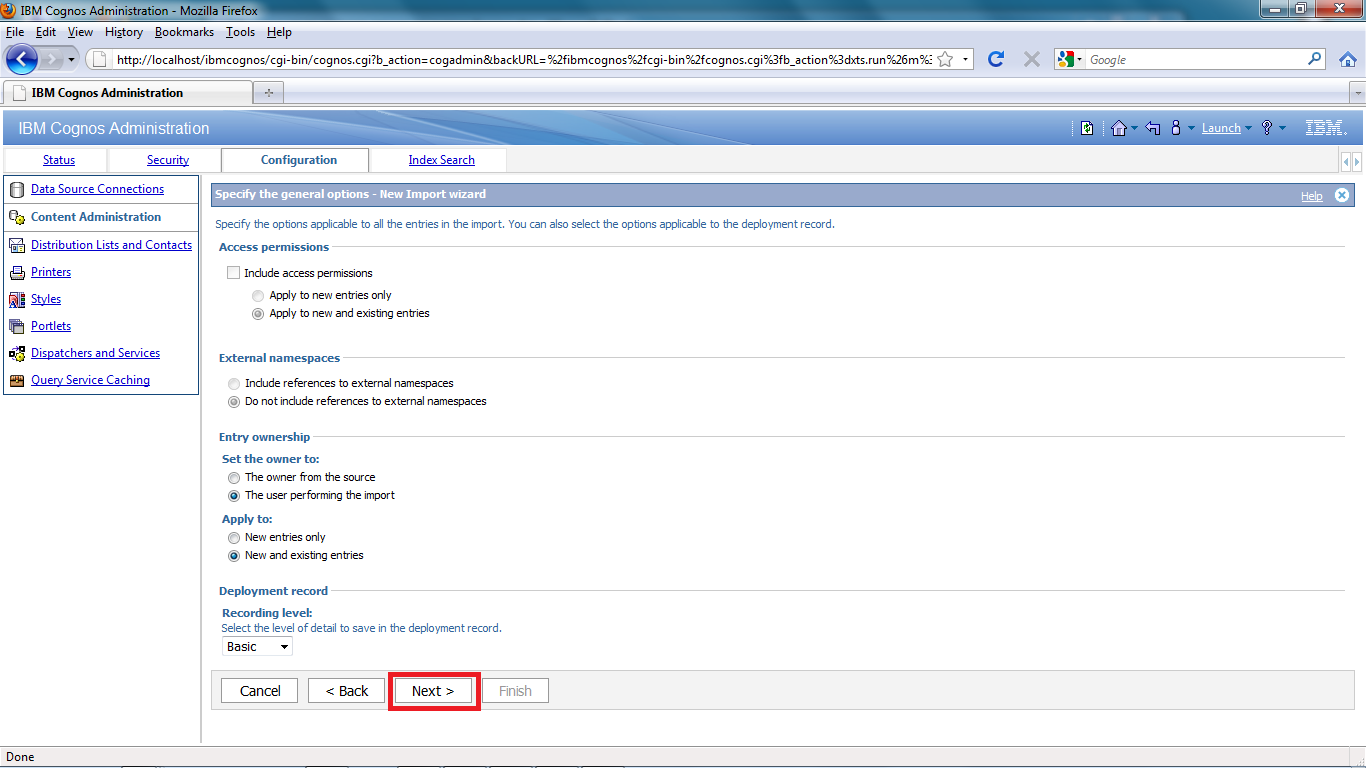Click the Dispatchers and Services icon

click(16, 353)
